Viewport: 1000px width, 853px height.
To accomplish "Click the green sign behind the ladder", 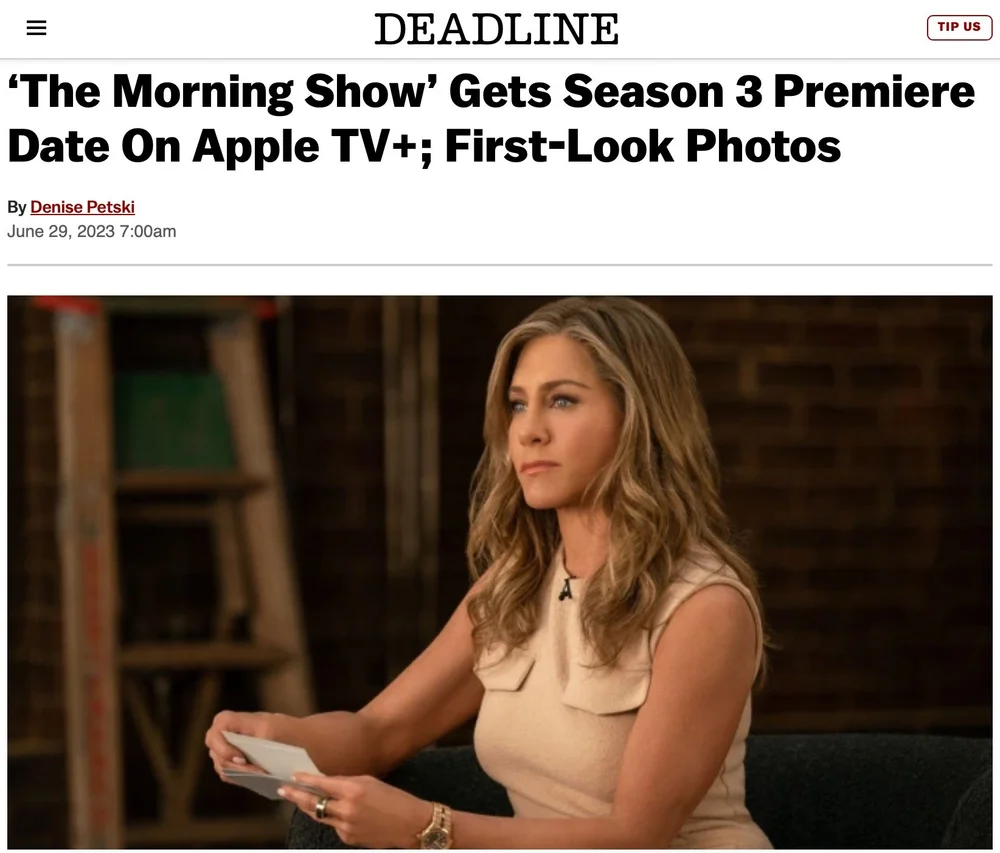I will 173,421.
